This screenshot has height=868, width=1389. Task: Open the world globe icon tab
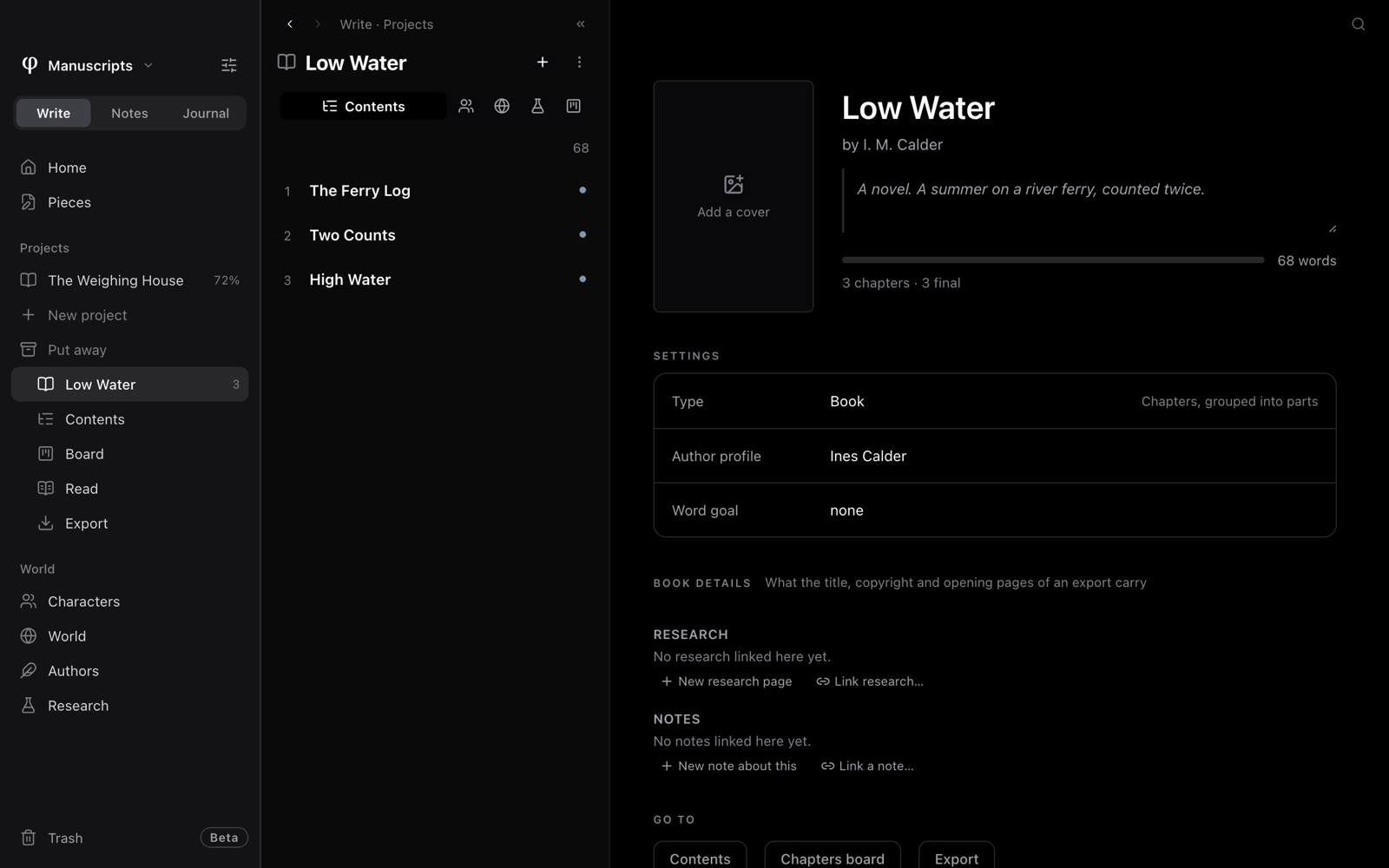(x=502, y=106)
